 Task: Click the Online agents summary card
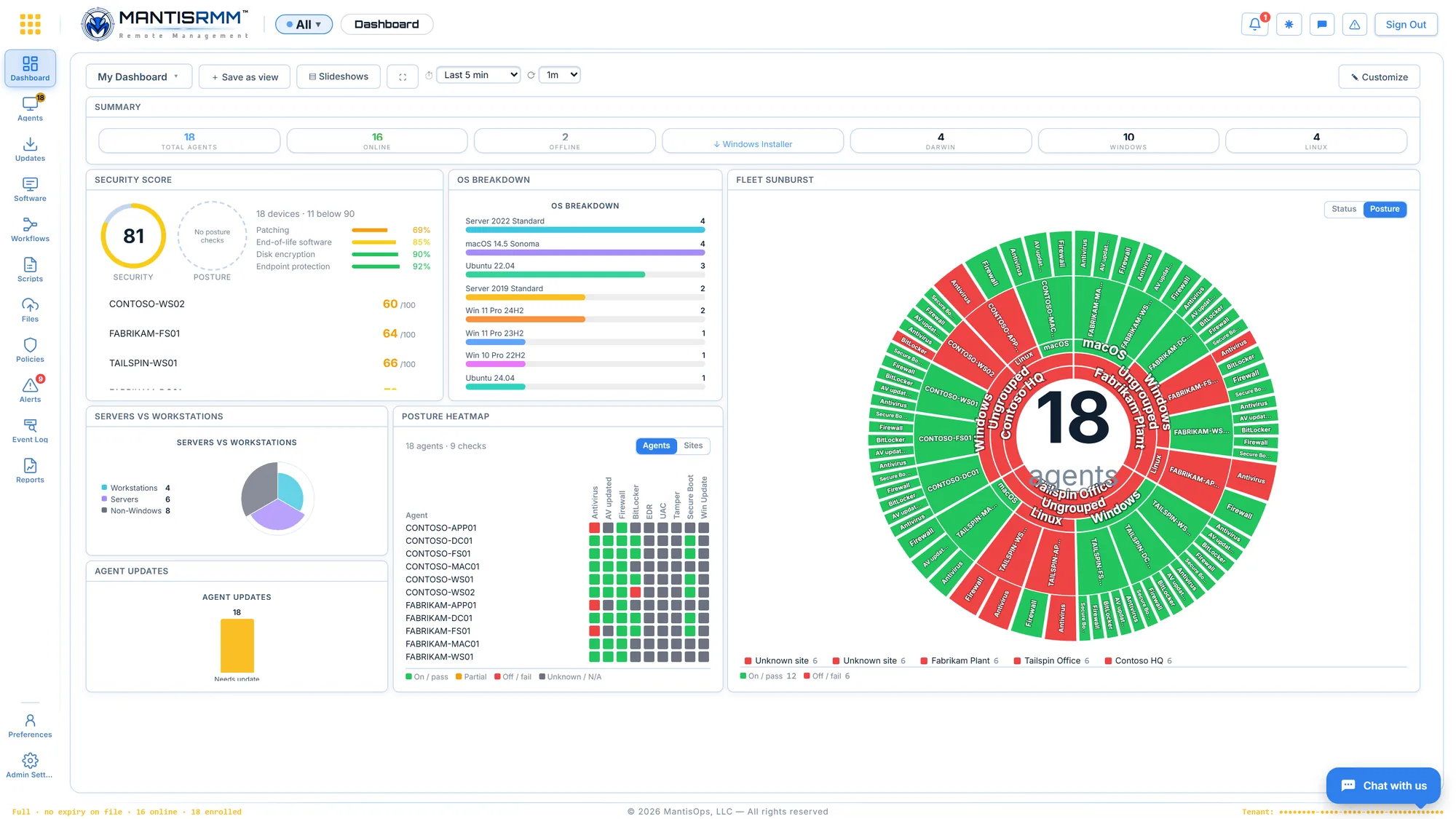377,141
